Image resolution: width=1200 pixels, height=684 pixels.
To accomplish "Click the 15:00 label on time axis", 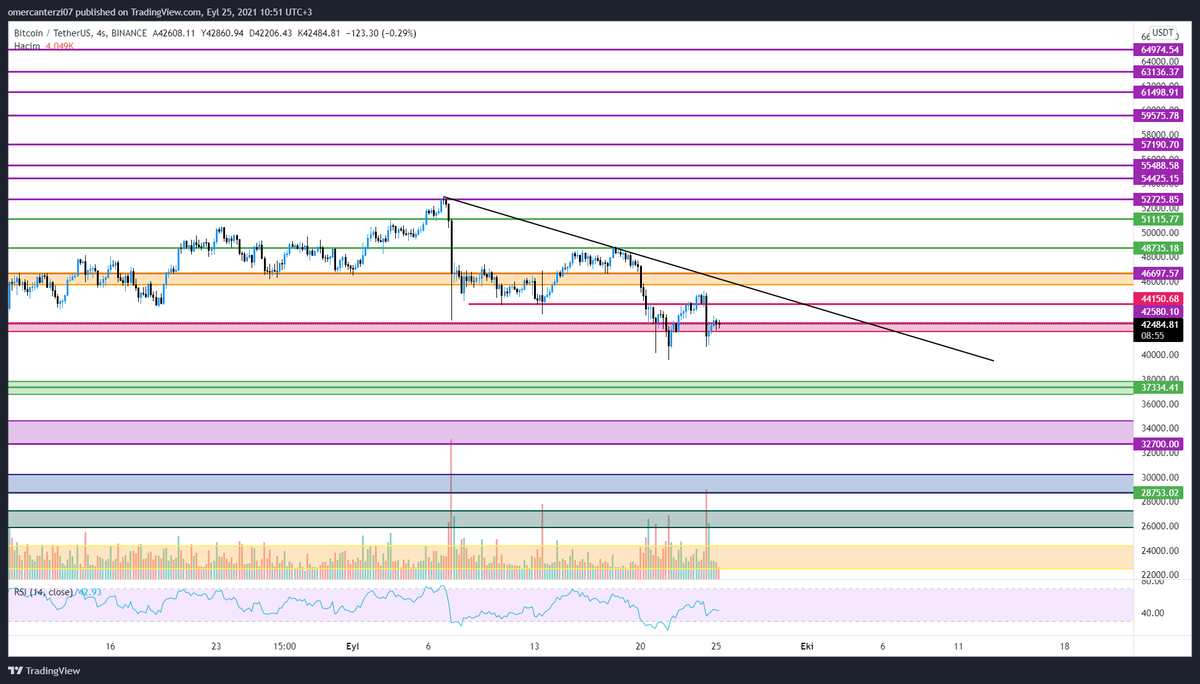I will tap(284, 647).
